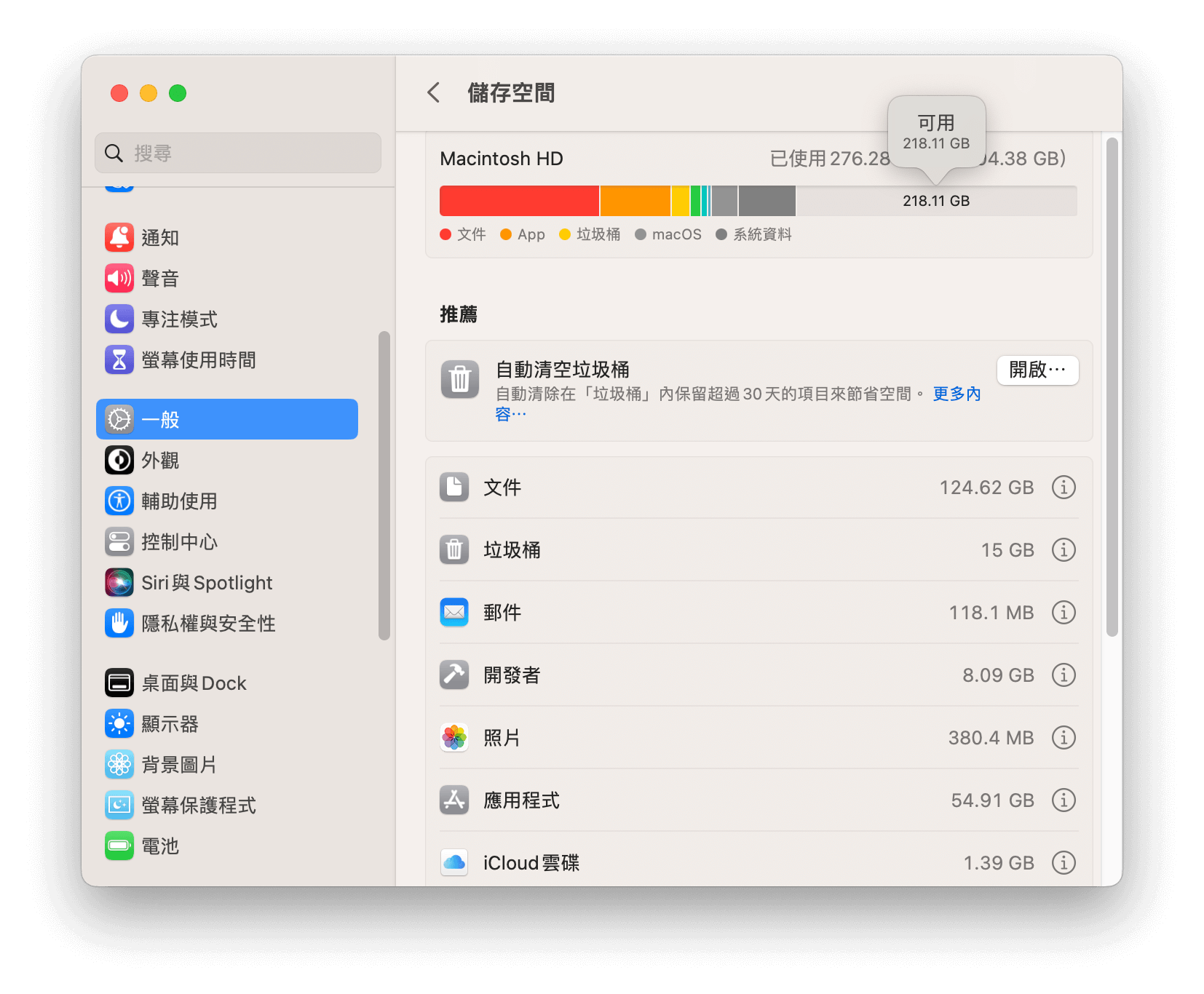
Task: Click the 124.62 GB value
Action: 986,488
